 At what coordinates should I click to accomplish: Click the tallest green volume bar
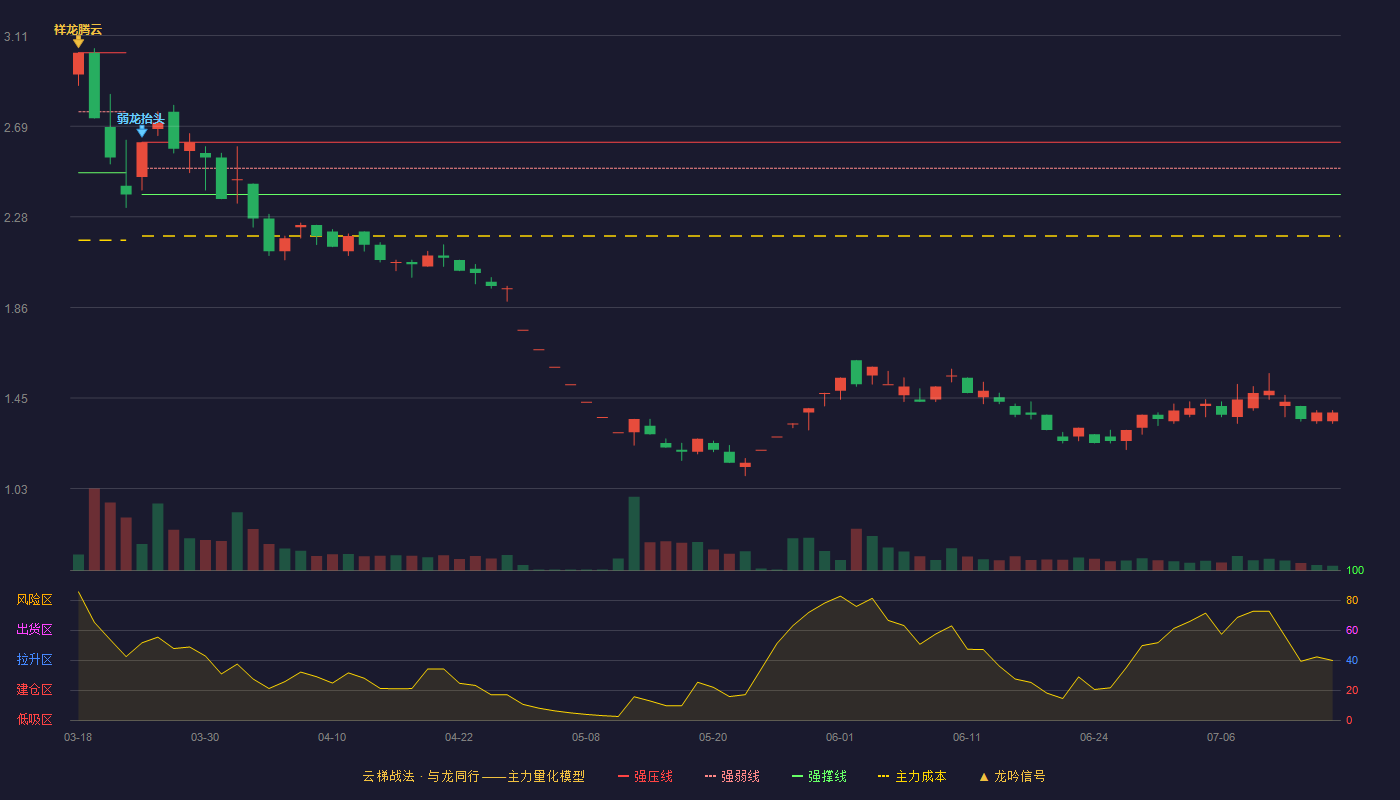634,533
